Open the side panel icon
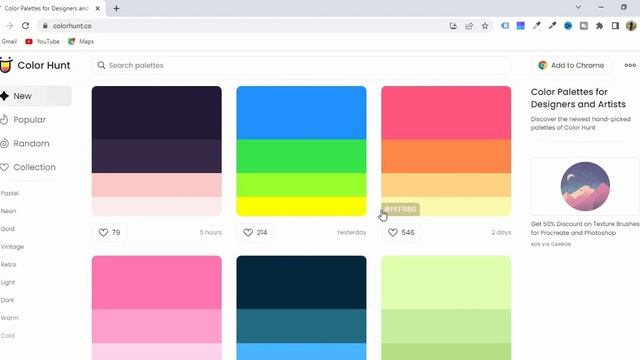The height and width of the screenshot is (360, 640). click(x=615, y=26)
